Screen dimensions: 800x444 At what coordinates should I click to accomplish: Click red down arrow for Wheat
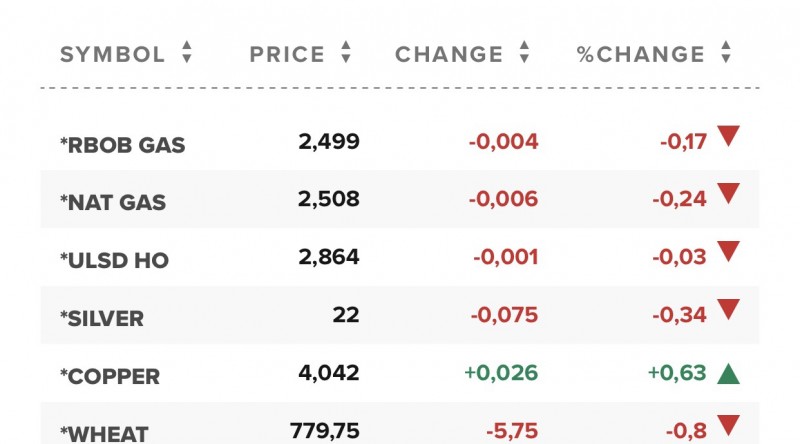click(728, 426)
